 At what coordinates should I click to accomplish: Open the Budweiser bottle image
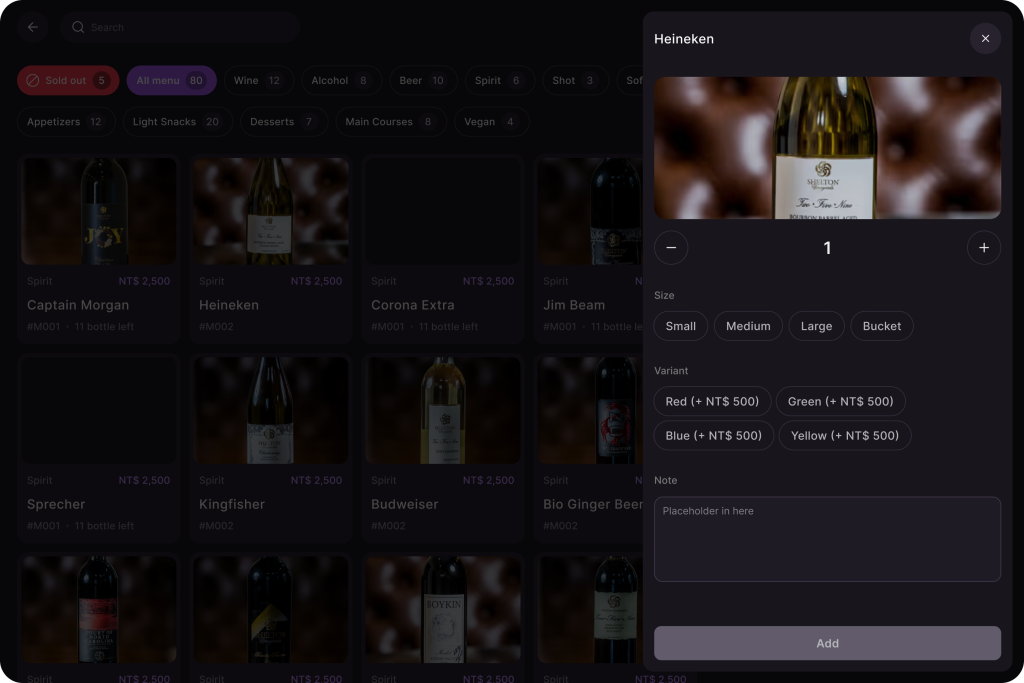[443, 410]
